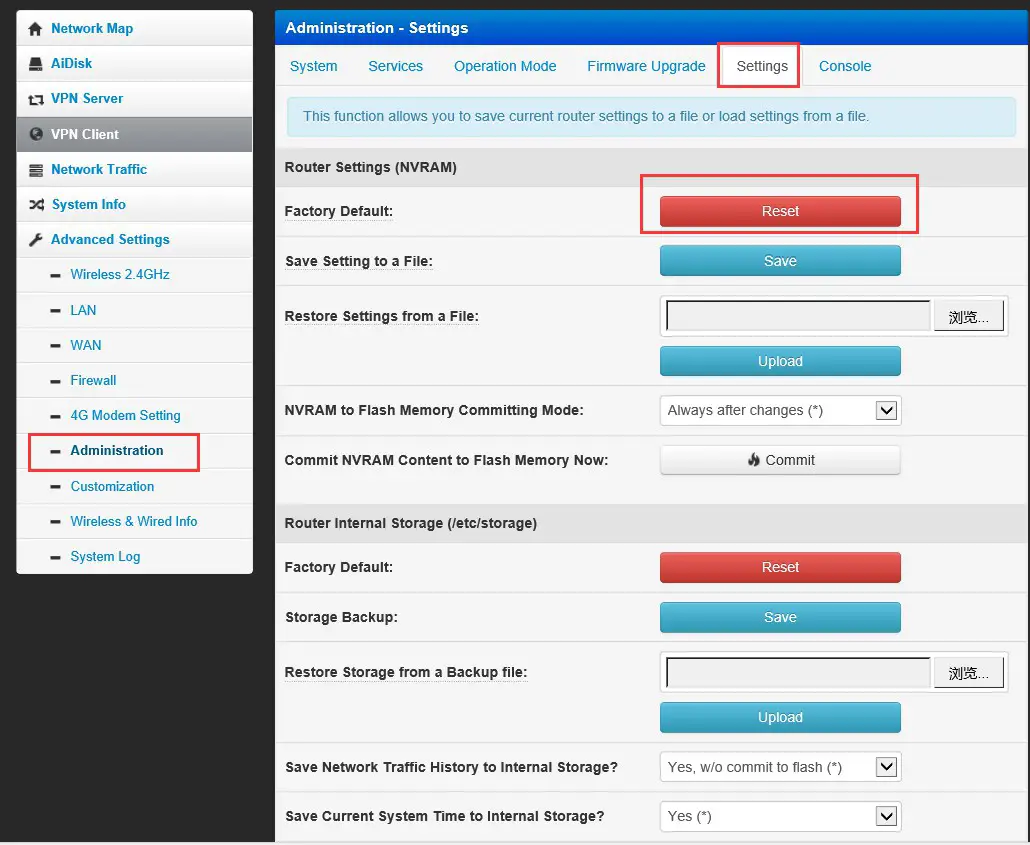Click the System Info shuffle icon
The image size is (1030, 845).
tap(36, 204)
